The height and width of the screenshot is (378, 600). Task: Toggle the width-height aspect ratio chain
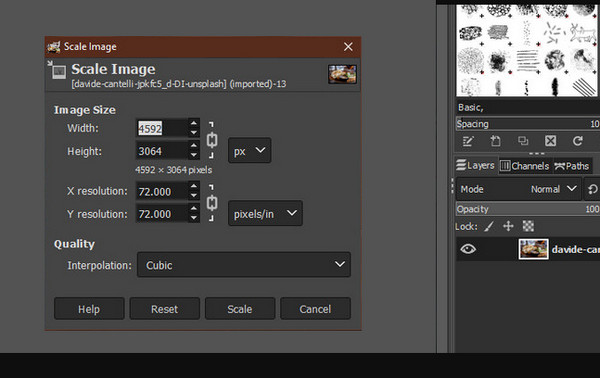(x=212, y=140)
